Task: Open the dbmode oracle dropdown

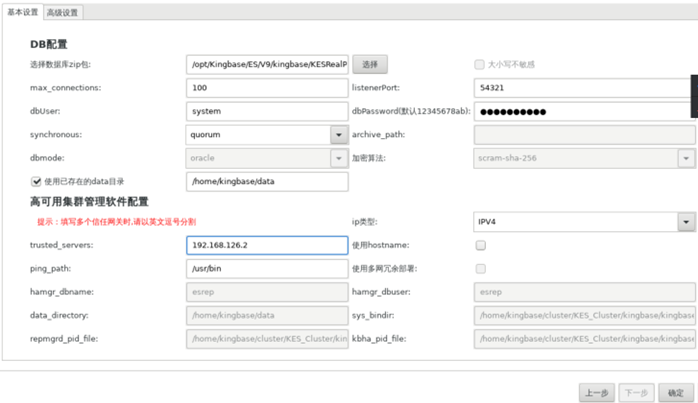Action: 339,158
